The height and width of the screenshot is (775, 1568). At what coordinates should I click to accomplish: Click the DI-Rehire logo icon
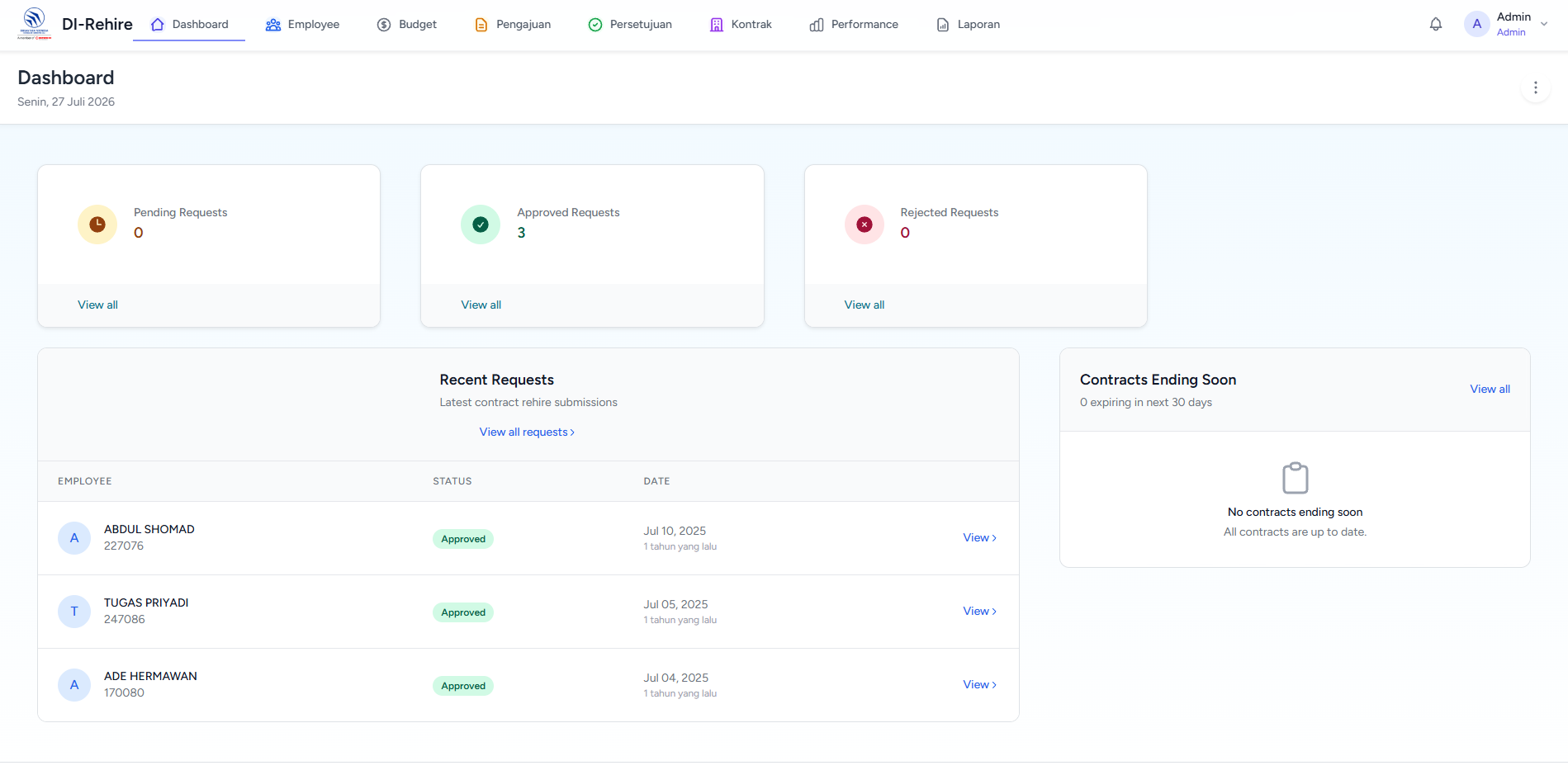click(35, 23)
